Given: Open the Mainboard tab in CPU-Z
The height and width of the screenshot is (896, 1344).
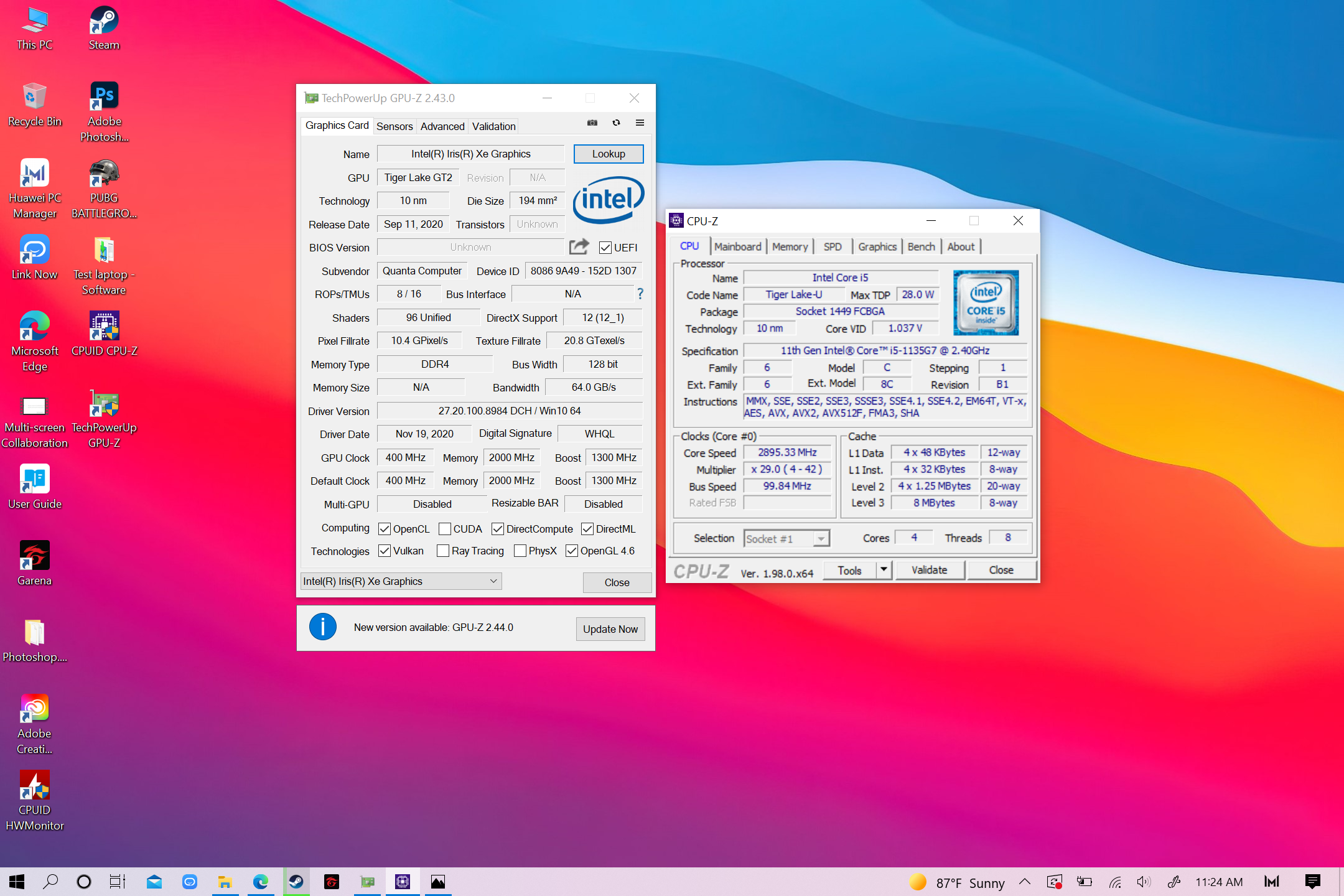Looking at the screenshot, I should pos(737,246).
